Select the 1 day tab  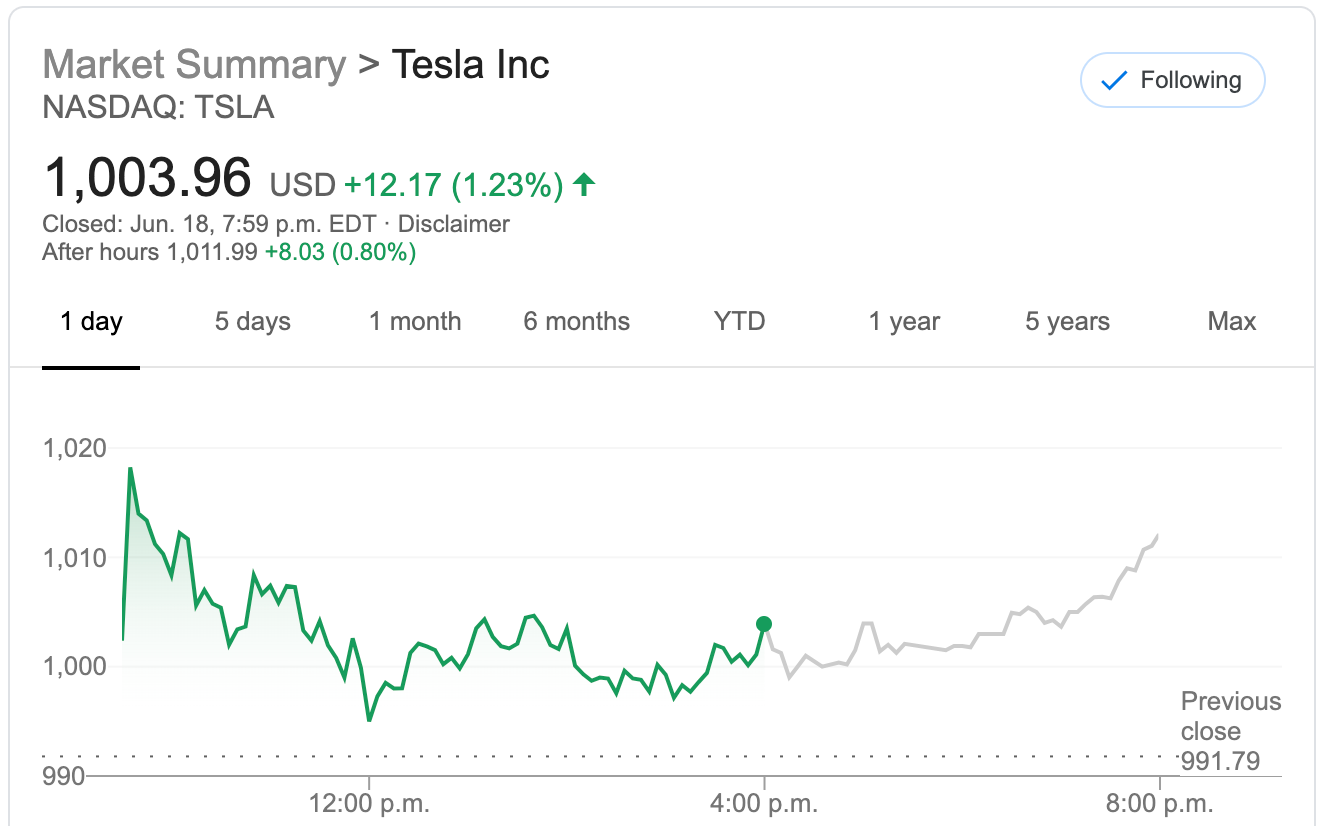[91, 322]
